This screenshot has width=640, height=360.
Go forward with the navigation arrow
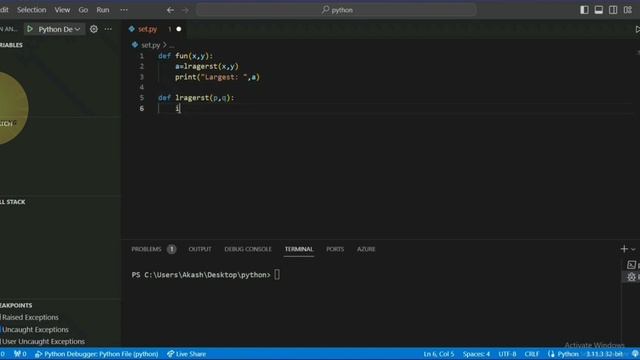(185, 10)
